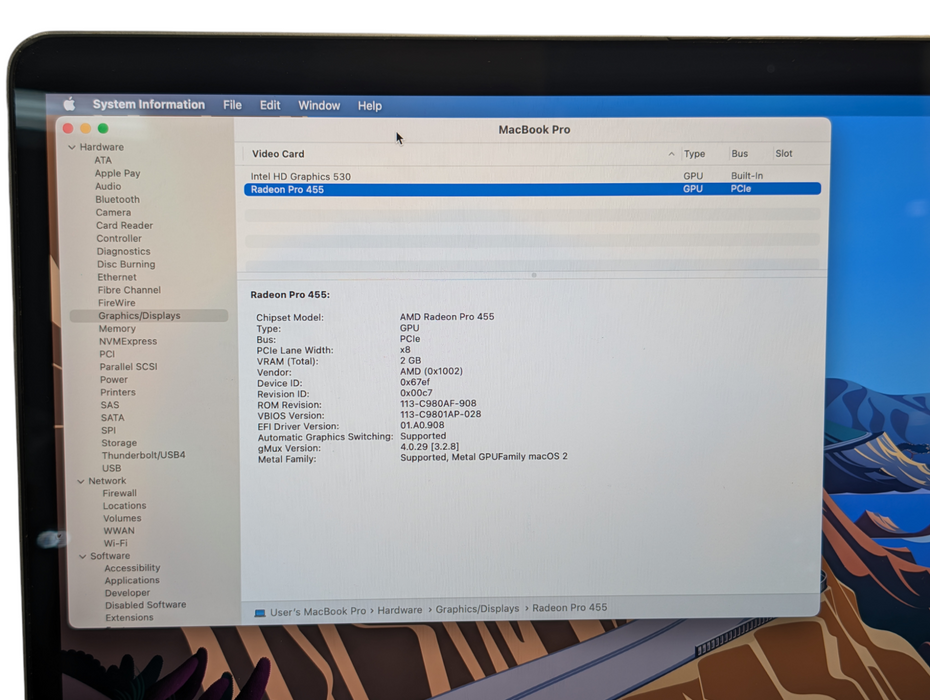
Task: Open the System Information menu
Action: 148,104
